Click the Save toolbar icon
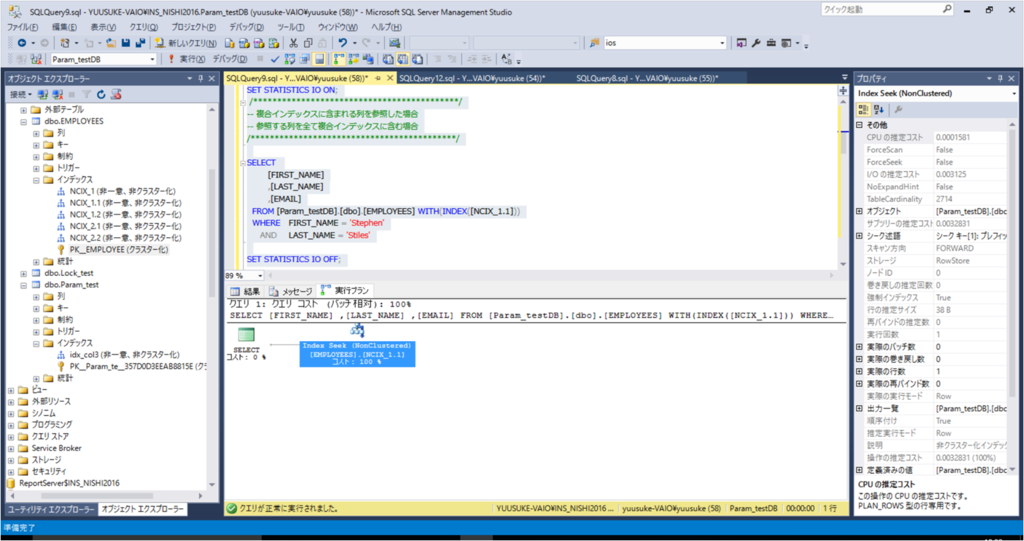This screenshot has width=1024, height=541. [x=125, y=43]
